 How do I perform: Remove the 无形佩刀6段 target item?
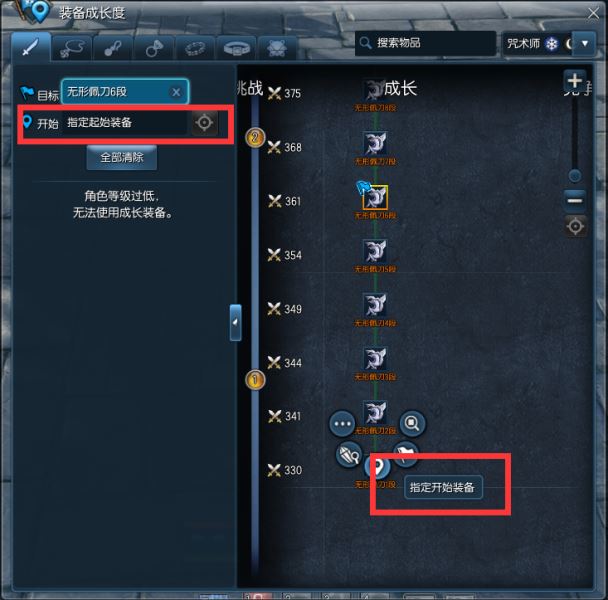(176, 92)
